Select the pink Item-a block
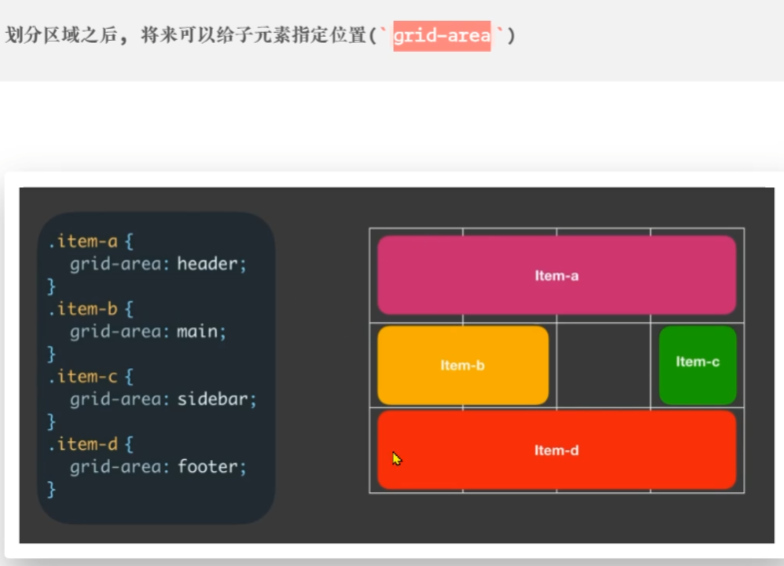Viewport: 784px width, 566px height. pos(556,275)
